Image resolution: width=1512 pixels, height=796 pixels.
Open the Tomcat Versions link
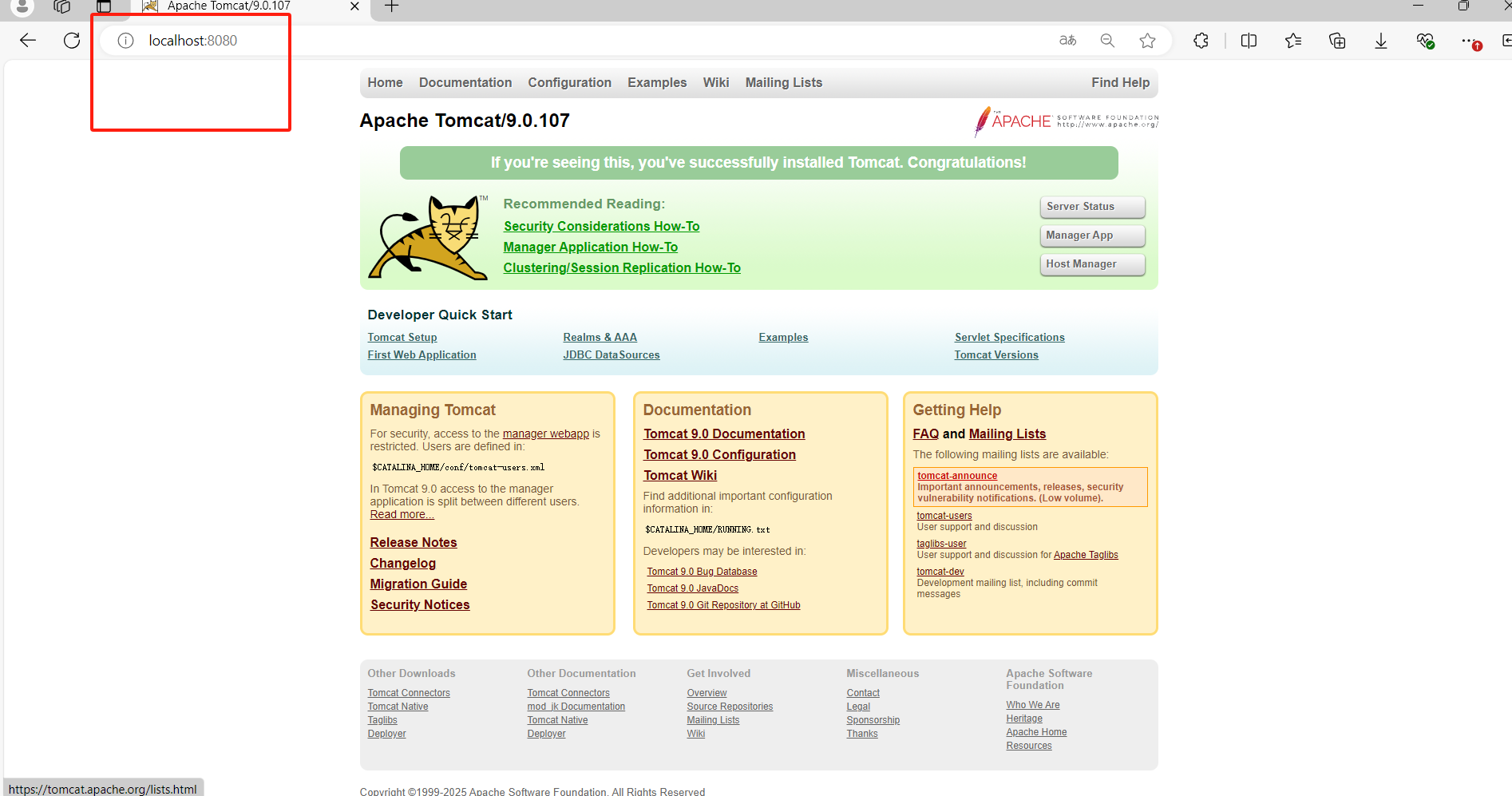pyautogui.click(x=996, y=355)
